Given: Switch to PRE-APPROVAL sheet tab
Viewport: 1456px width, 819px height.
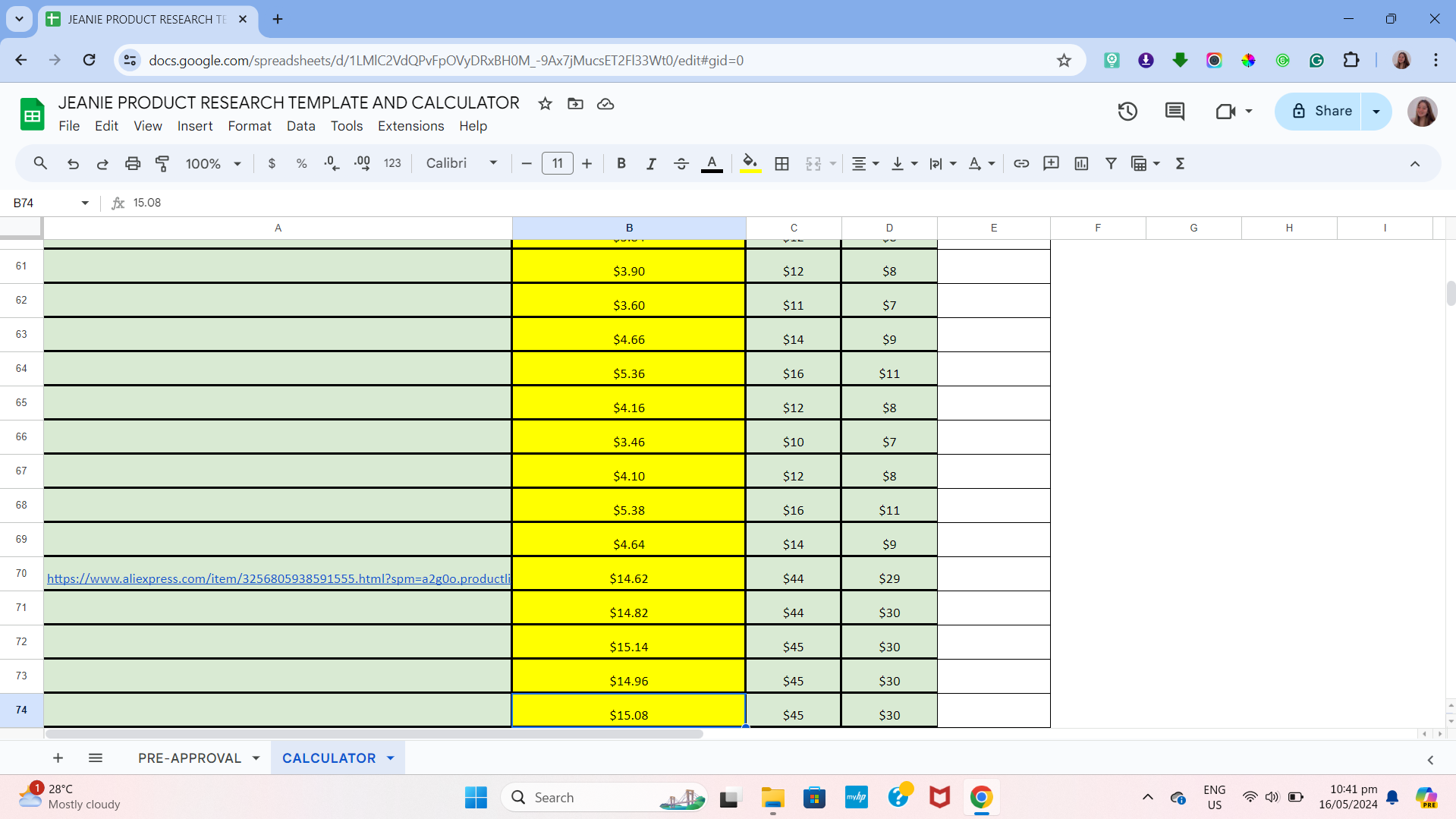Looking at the screenshot, I should [190, 758].
